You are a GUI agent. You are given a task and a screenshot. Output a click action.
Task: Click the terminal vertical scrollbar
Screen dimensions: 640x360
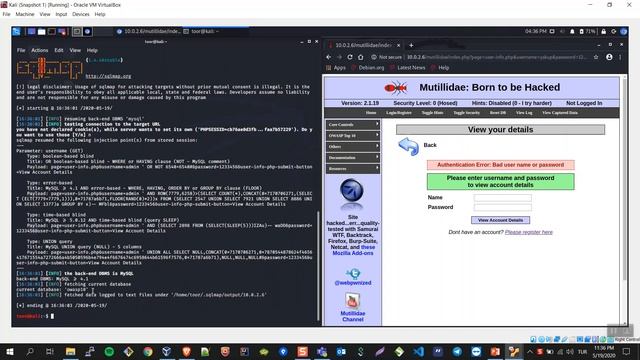[x=318, y=265]
